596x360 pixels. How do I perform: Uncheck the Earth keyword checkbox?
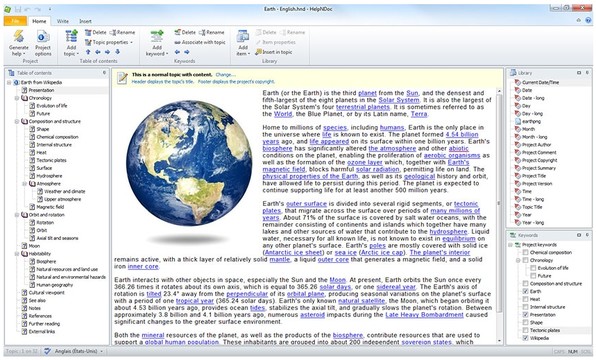[525, 292]
